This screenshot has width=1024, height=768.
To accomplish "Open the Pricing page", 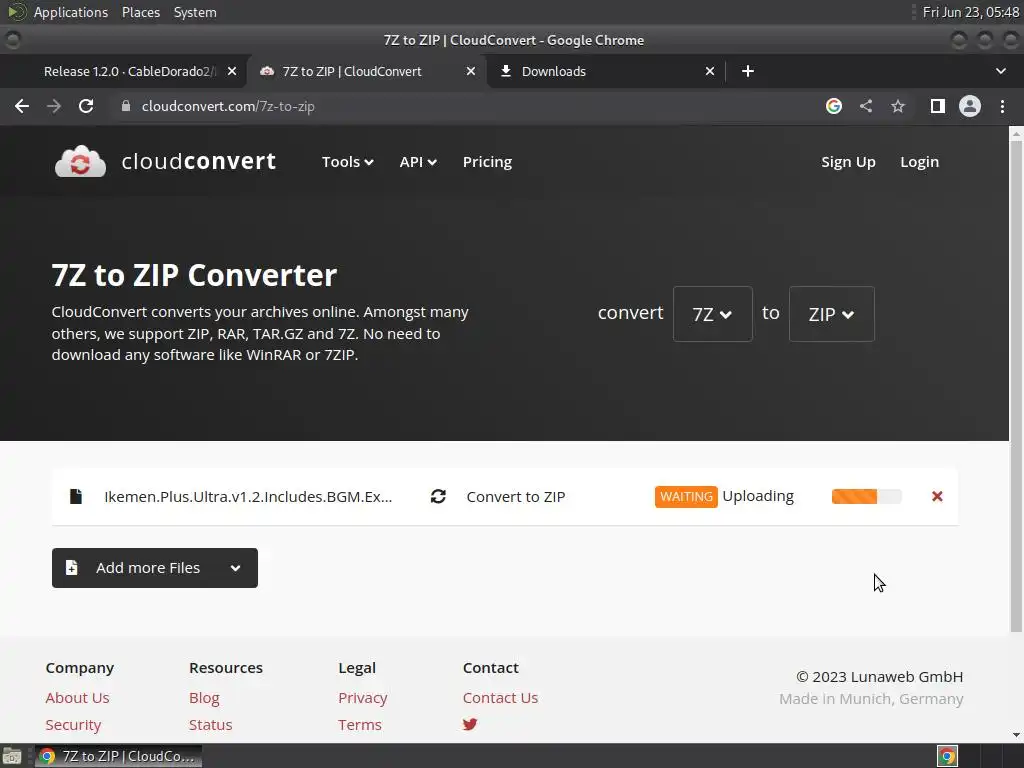I will click(x=487, y=162).
